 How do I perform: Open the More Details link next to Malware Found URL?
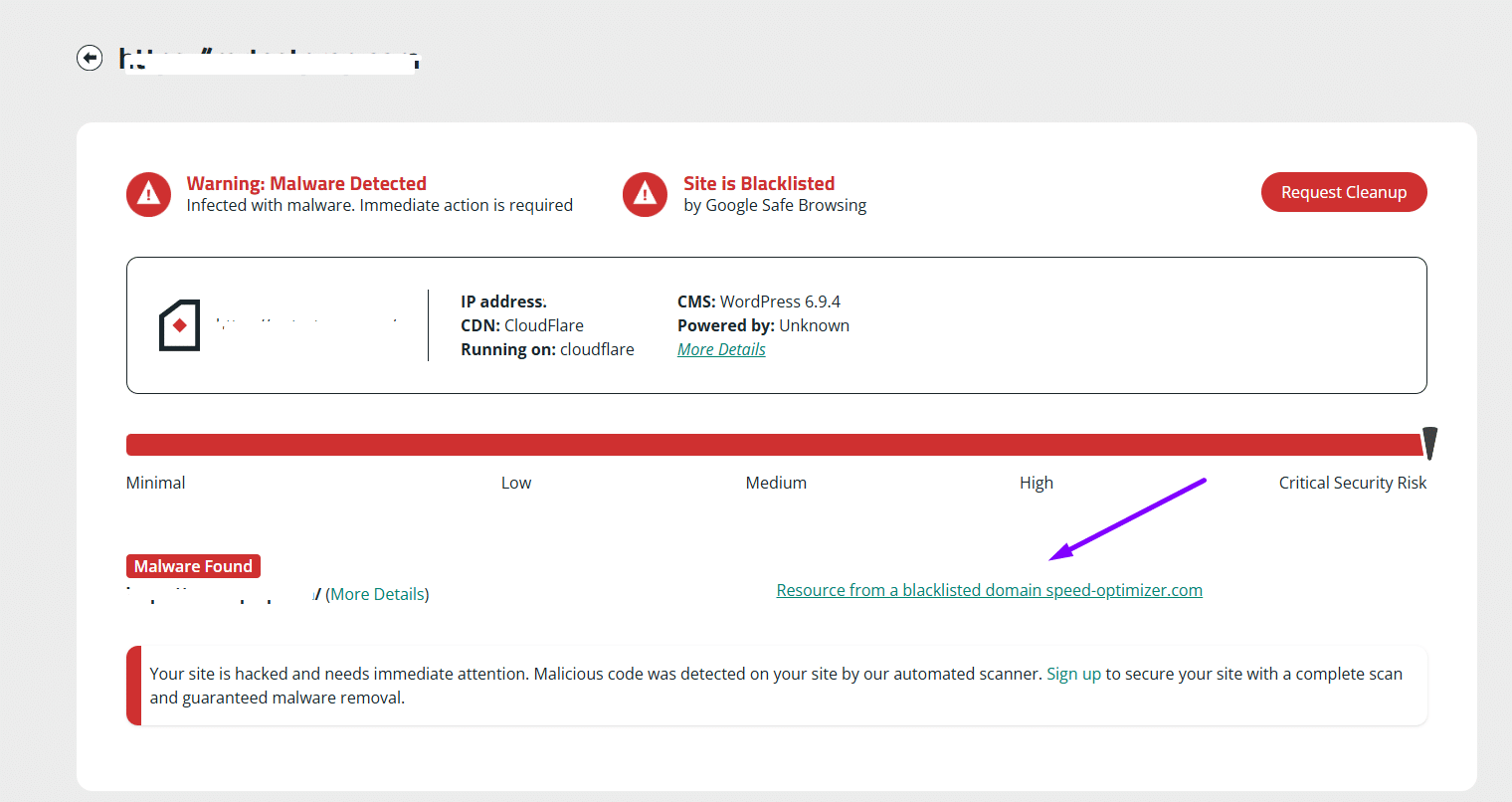click(x=378, y=594)
